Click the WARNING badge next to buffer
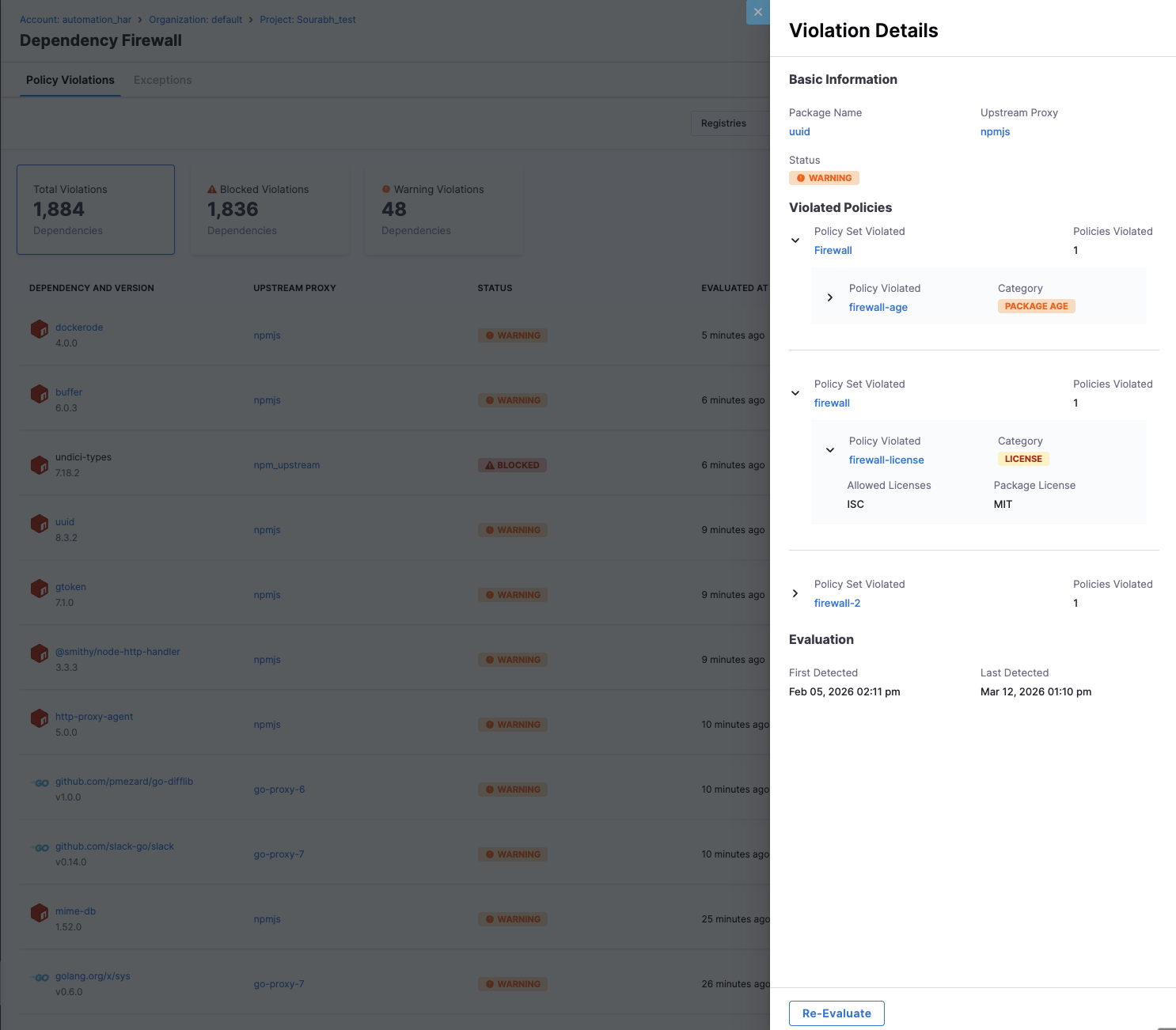The width and height of the screenshot is (1176, 1030). [x=512, y=400]
